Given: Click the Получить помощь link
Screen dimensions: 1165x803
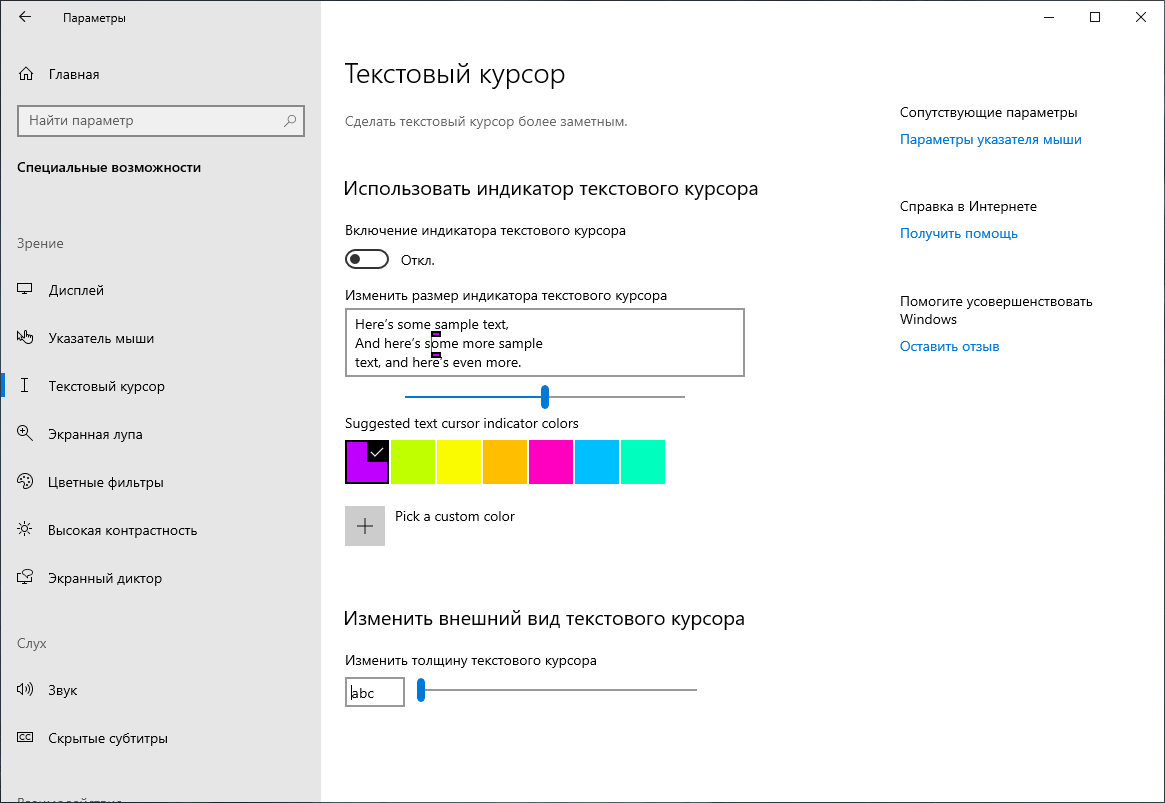Looking at the screenshot, I should point(958,233).
